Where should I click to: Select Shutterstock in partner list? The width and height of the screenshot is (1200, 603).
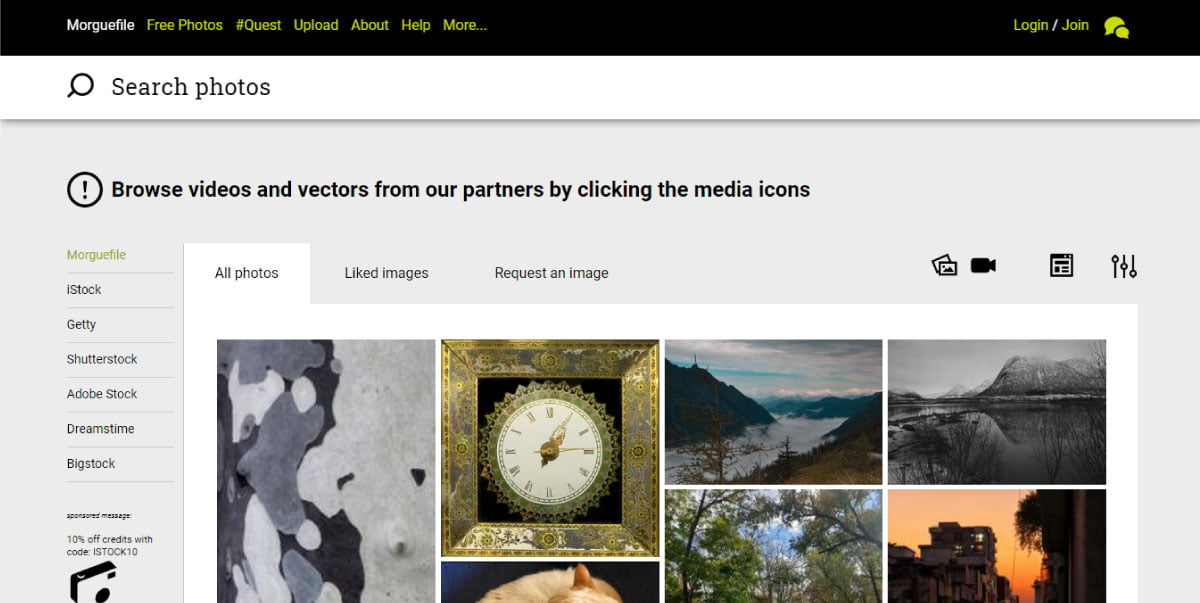click(102, 359)
